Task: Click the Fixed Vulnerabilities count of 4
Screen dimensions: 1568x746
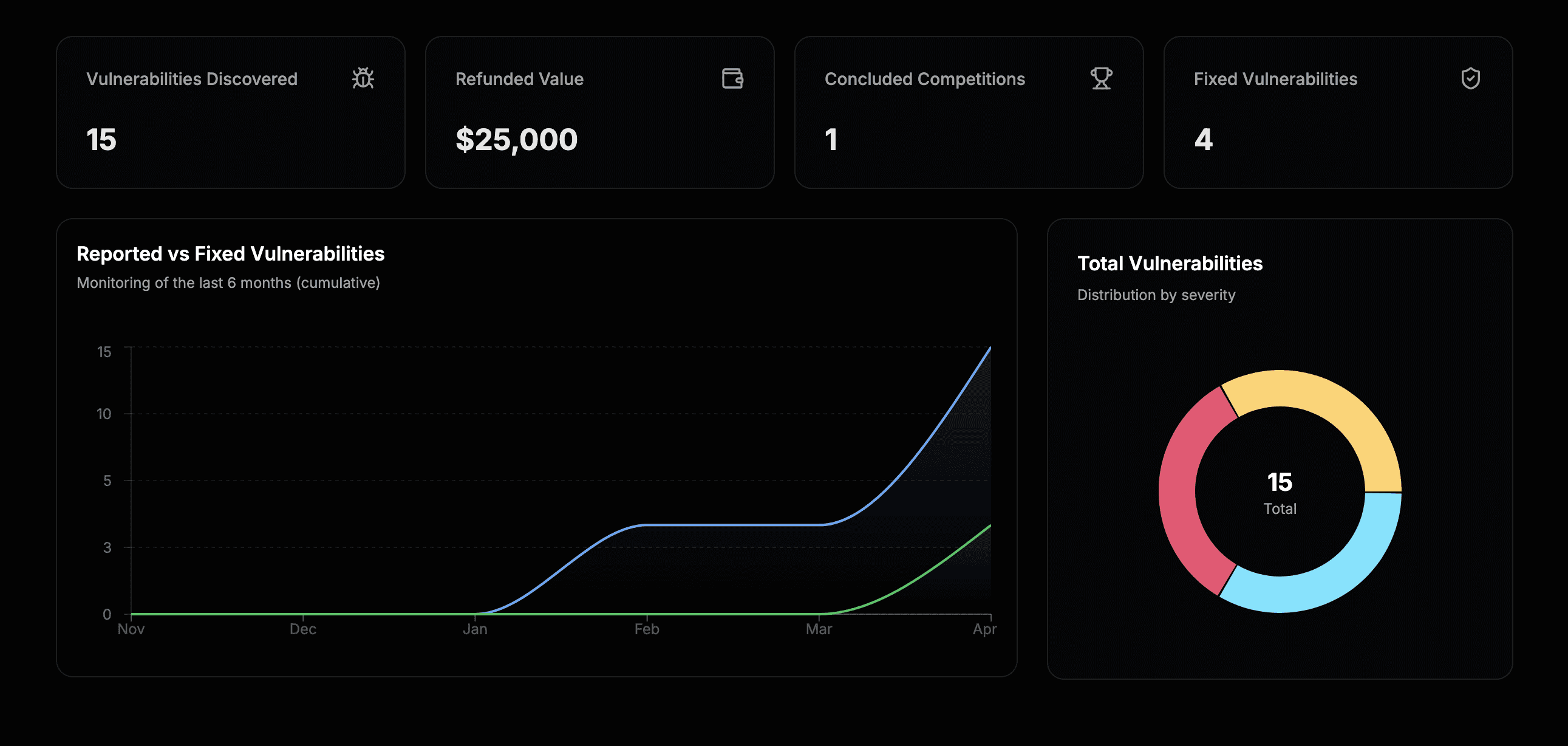Action: tap(1204, 140)
